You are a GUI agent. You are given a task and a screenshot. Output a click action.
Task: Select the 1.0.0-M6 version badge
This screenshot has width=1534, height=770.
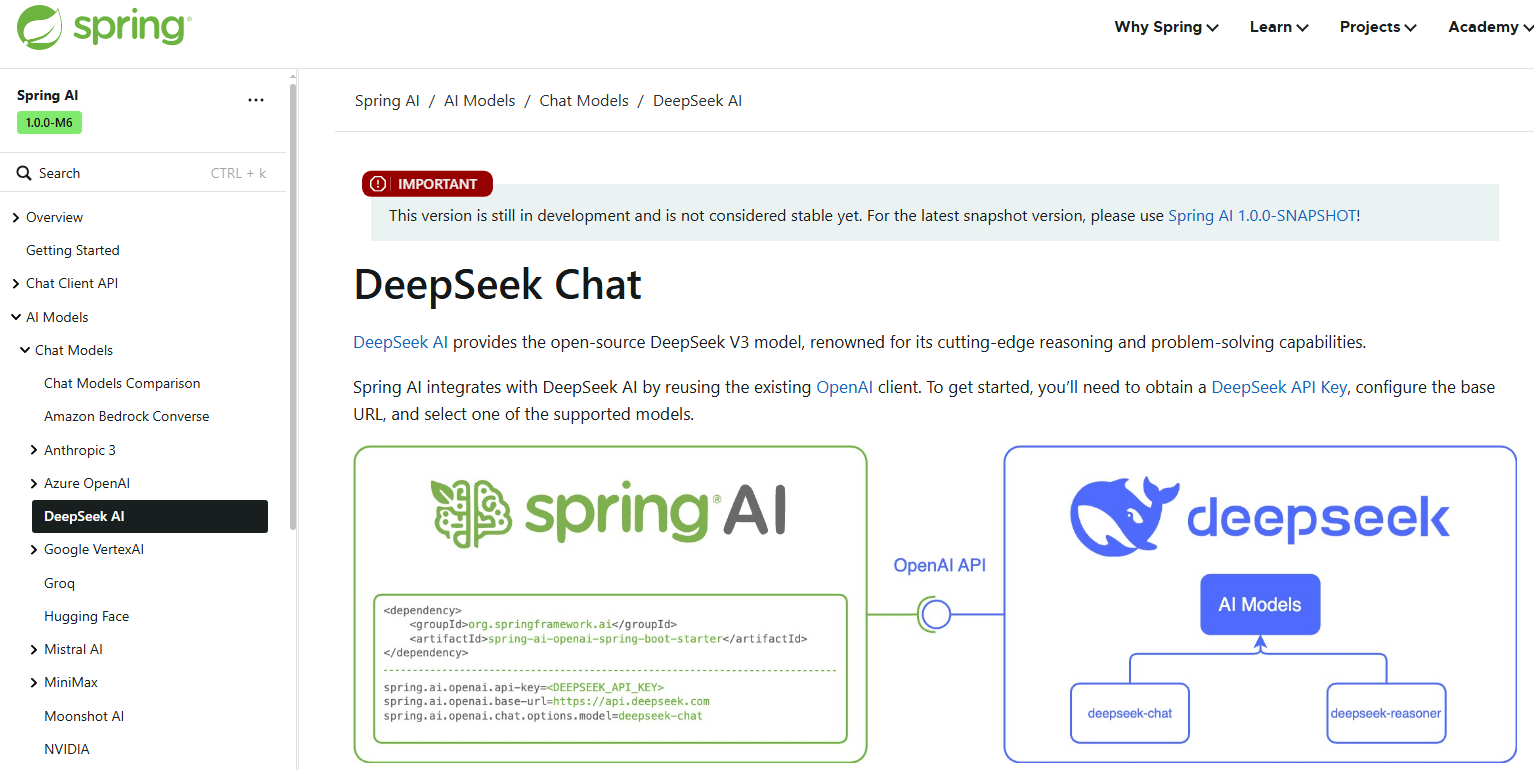click(x=49, y=122)
